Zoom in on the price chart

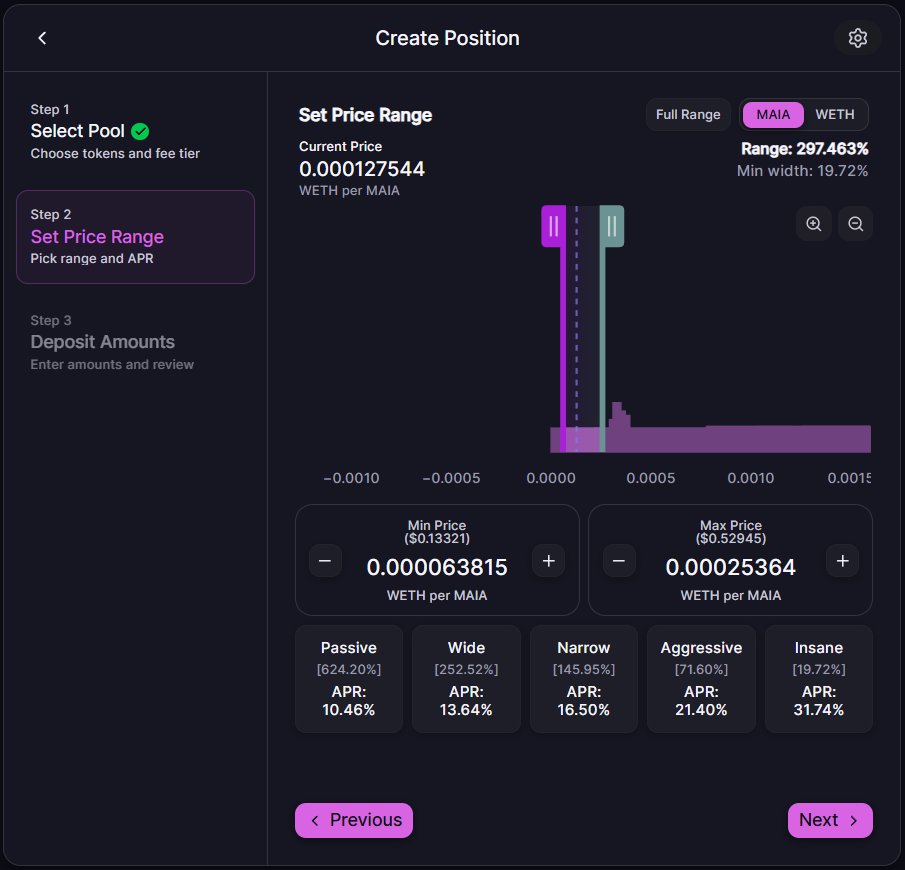(813, 223)
